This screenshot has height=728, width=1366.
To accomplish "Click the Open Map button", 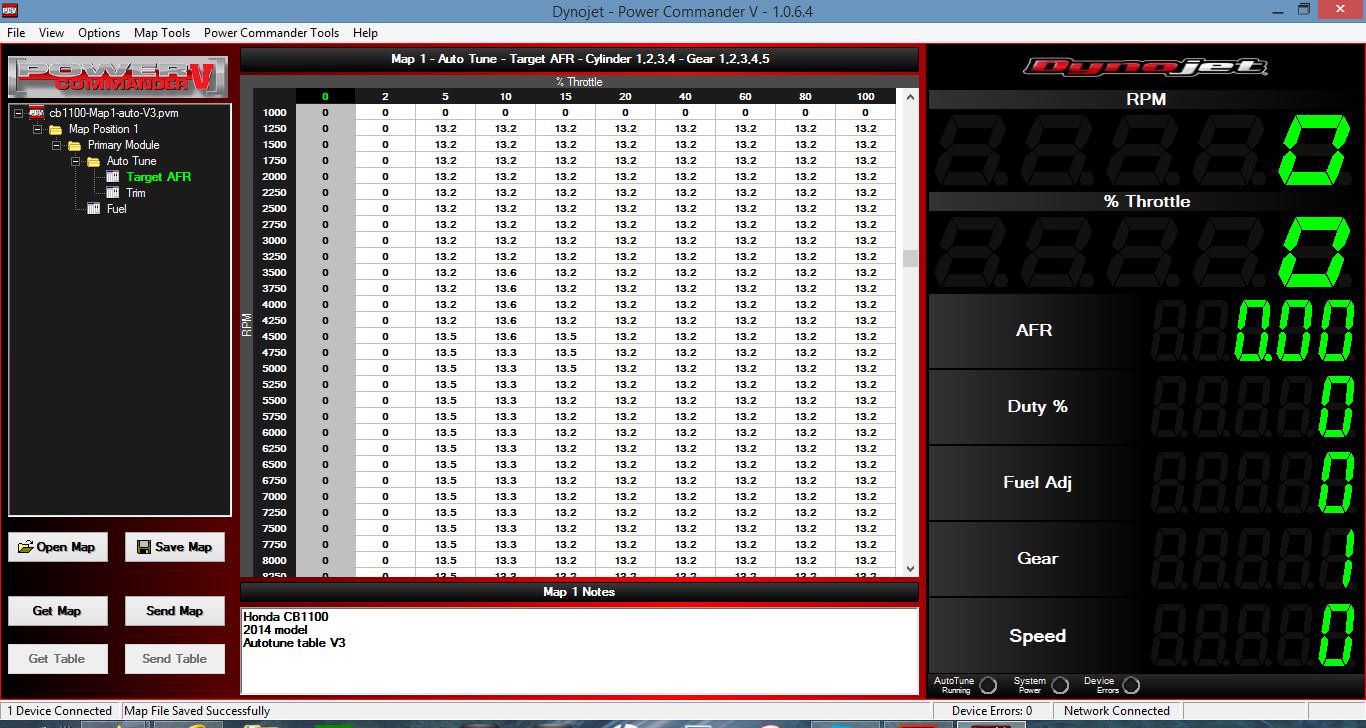I will [x=58, y=547].
